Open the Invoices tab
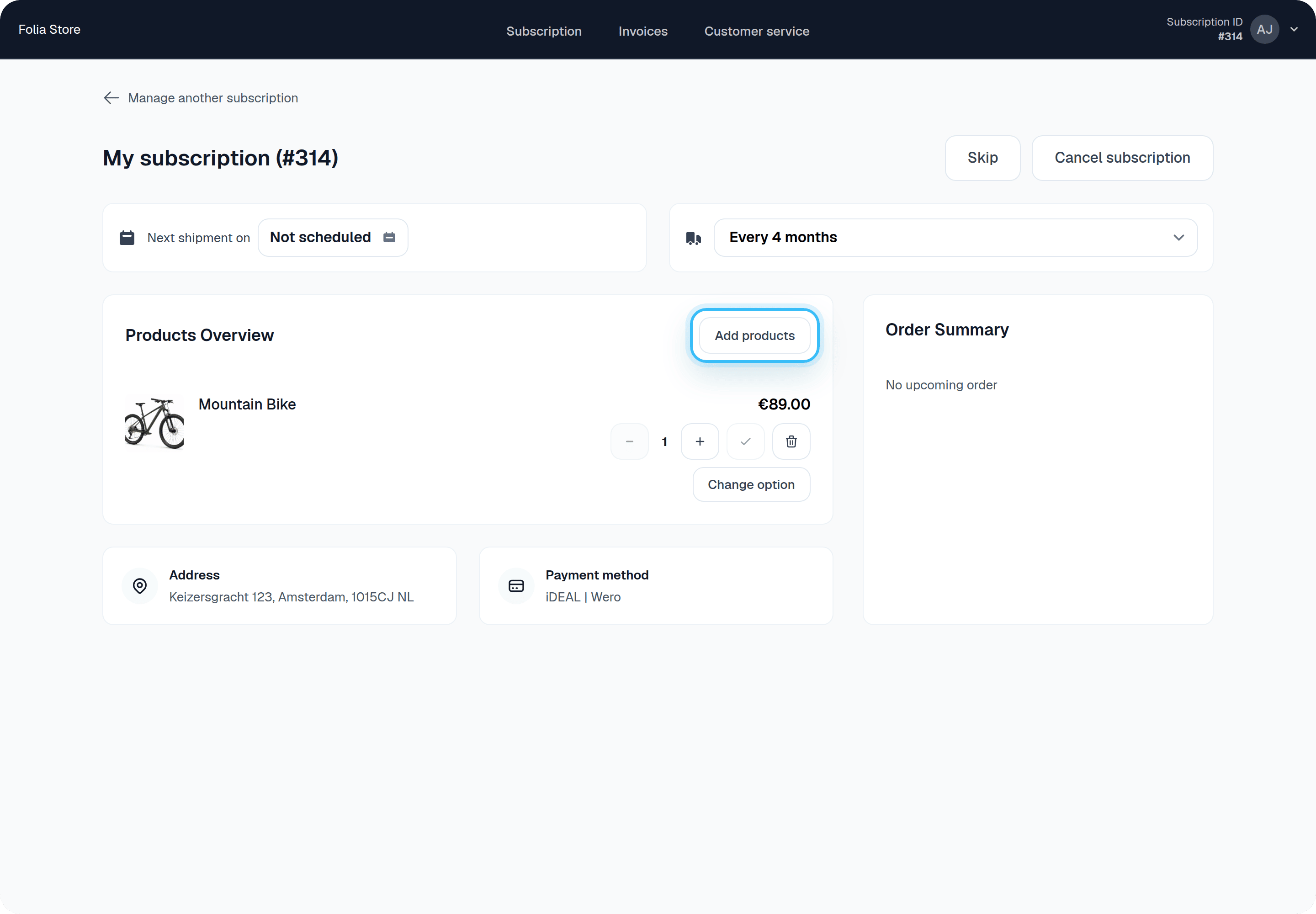This screenshot has height=914, width=1316. point(643,31)
